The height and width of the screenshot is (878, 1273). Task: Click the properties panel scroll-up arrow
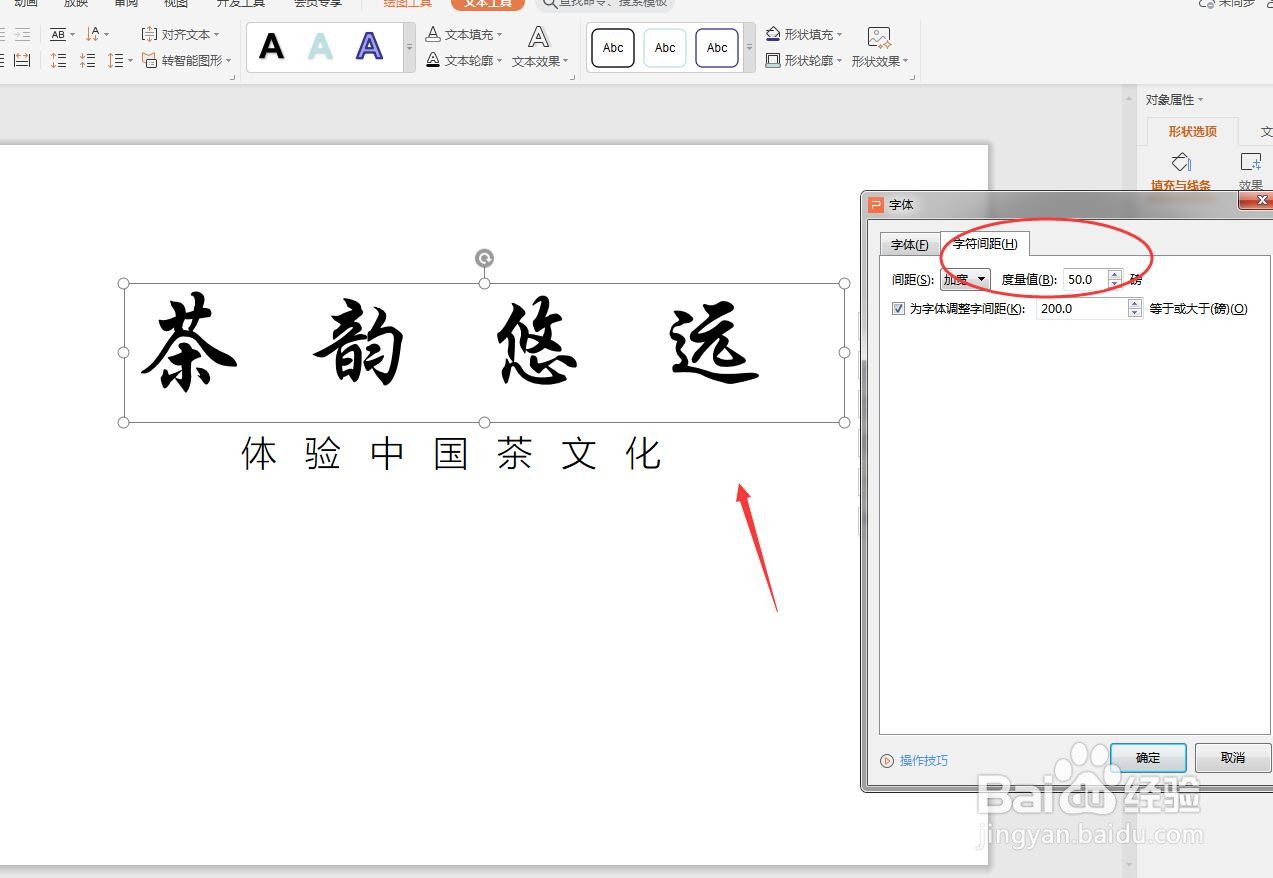(x=1129, y=96)
